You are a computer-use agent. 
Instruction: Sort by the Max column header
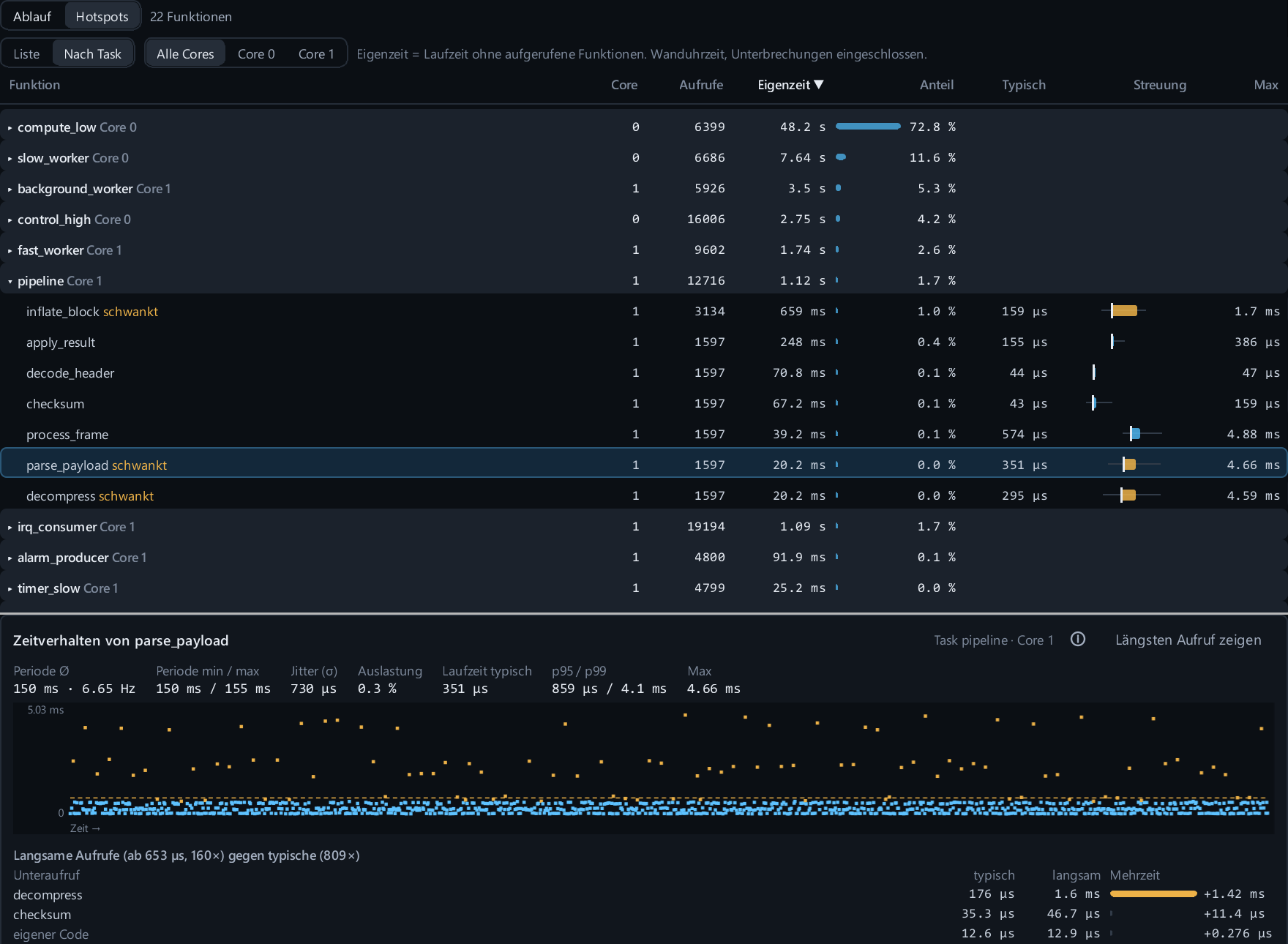click(x=1266, y=85)
